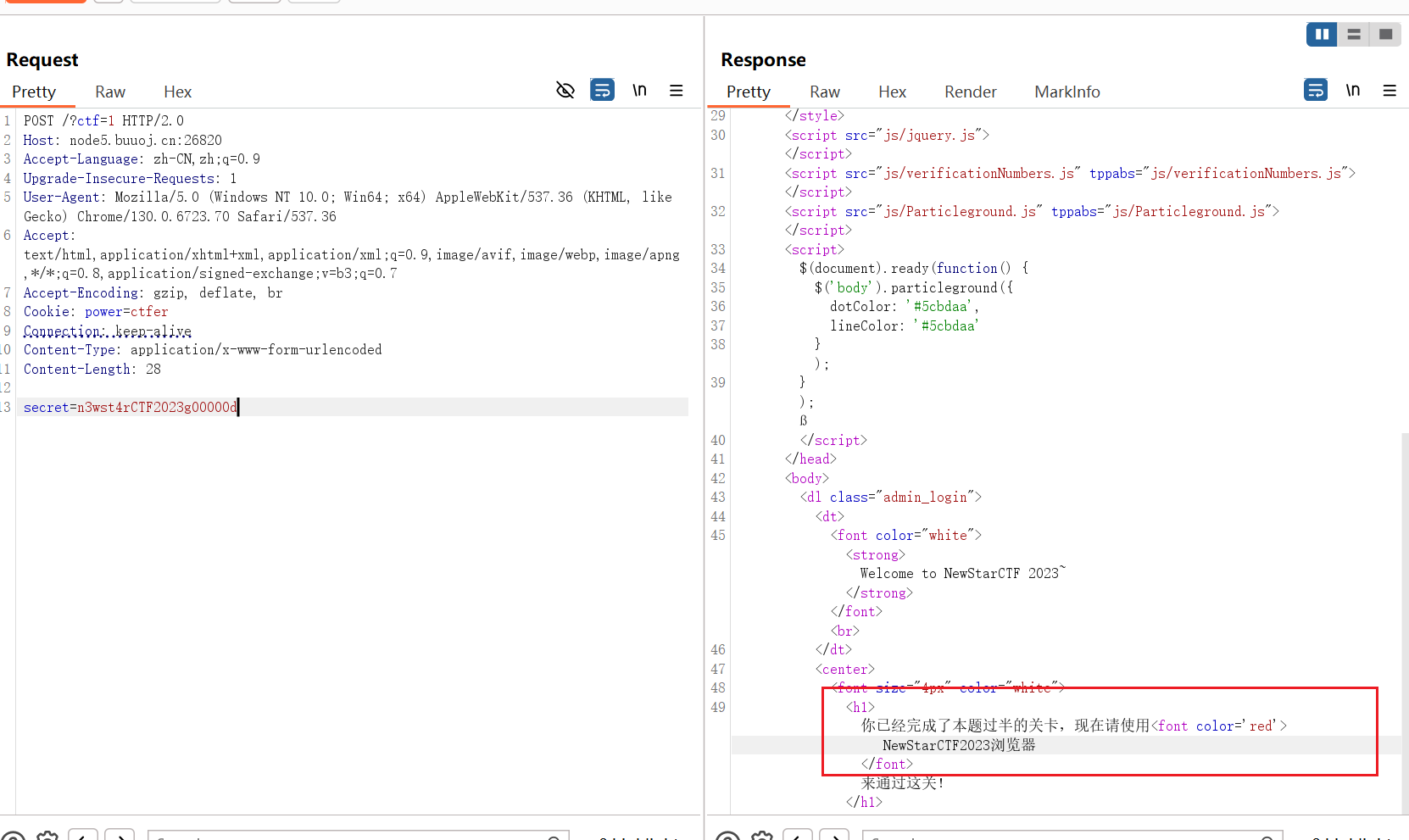Click the Response panel title

[763, 60]
